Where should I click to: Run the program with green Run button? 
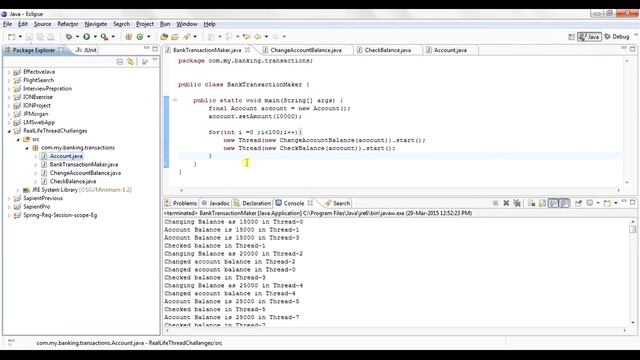pyautogui.click(x=87, y=37)
